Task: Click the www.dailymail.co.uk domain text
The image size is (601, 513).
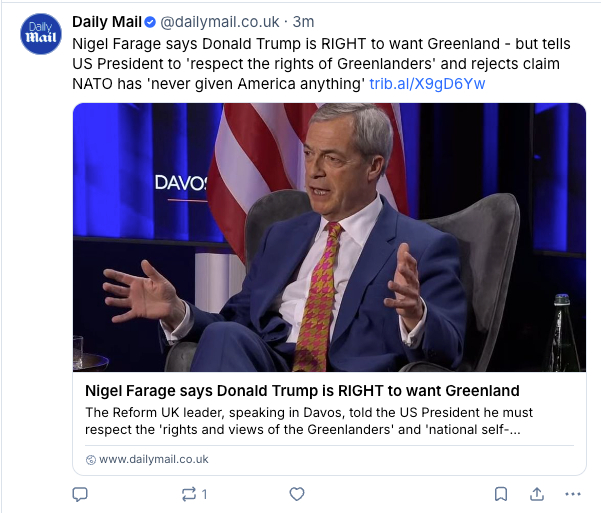Action: [153, 459]
